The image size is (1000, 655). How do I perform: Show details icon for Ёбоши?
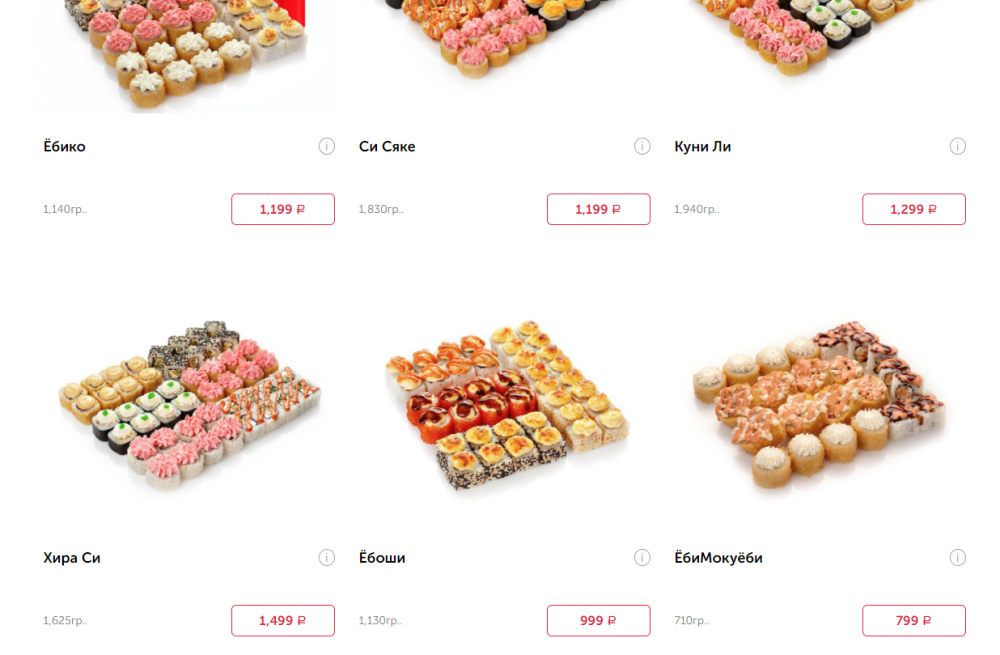coord(642,557)
